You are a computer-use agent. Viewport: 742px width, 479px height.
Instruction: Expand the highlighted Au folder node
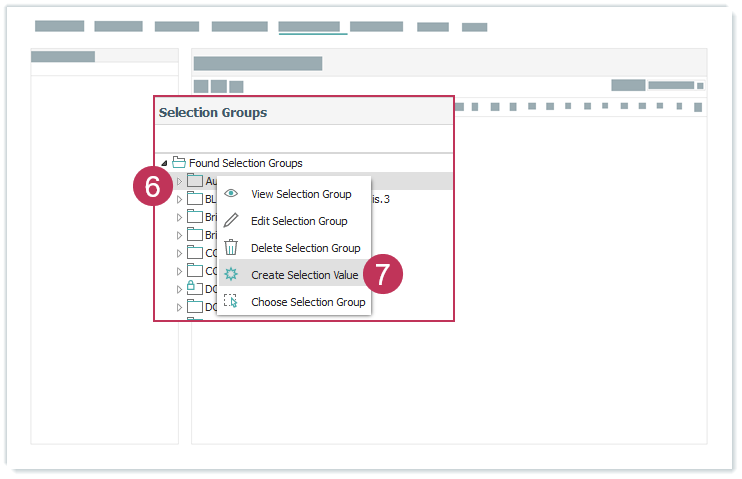point(180,181)
